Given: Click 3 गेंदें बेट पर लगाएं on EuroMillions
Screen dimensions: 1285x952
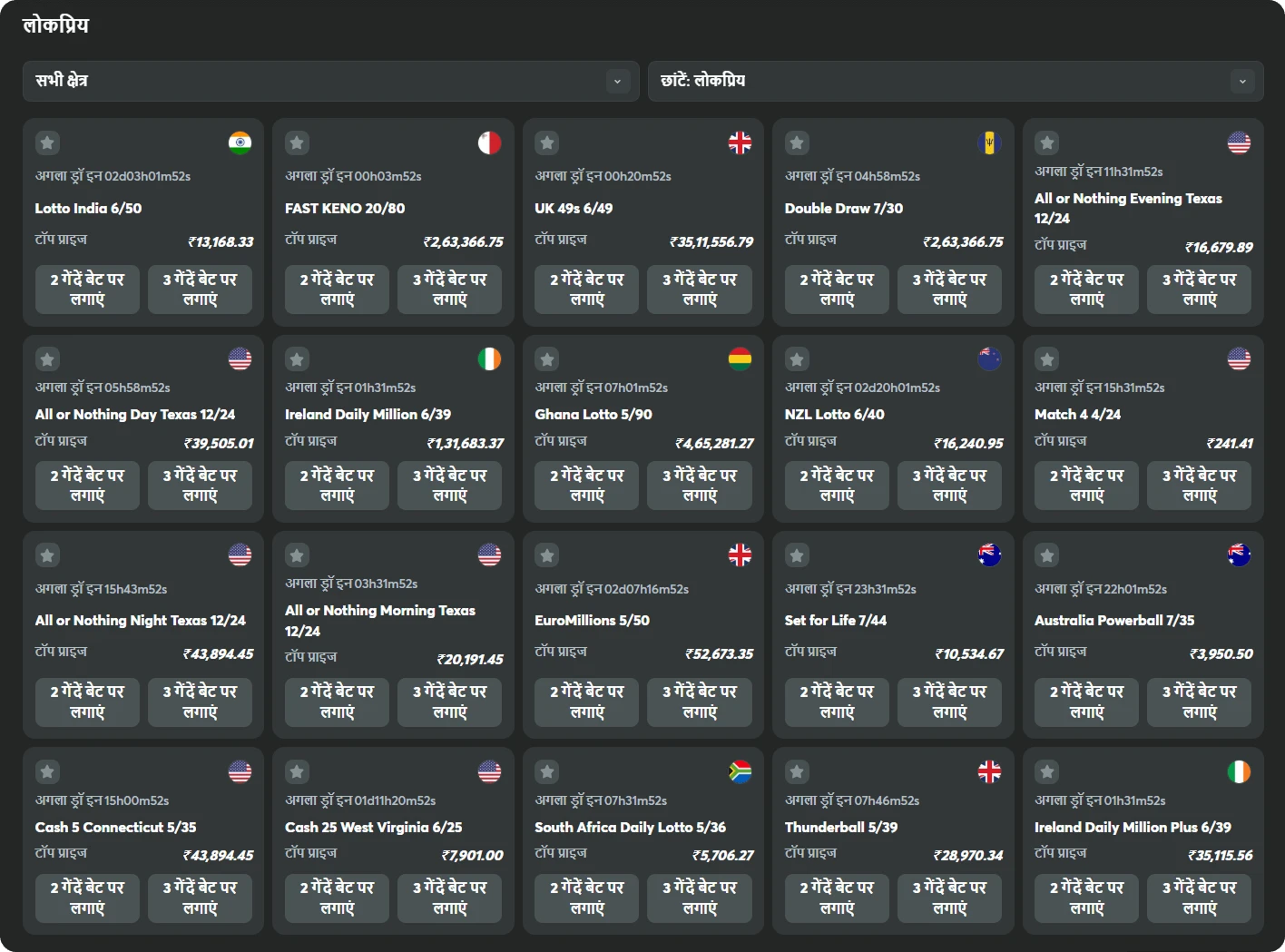Looking at the screenshot, I should [700, 702].
